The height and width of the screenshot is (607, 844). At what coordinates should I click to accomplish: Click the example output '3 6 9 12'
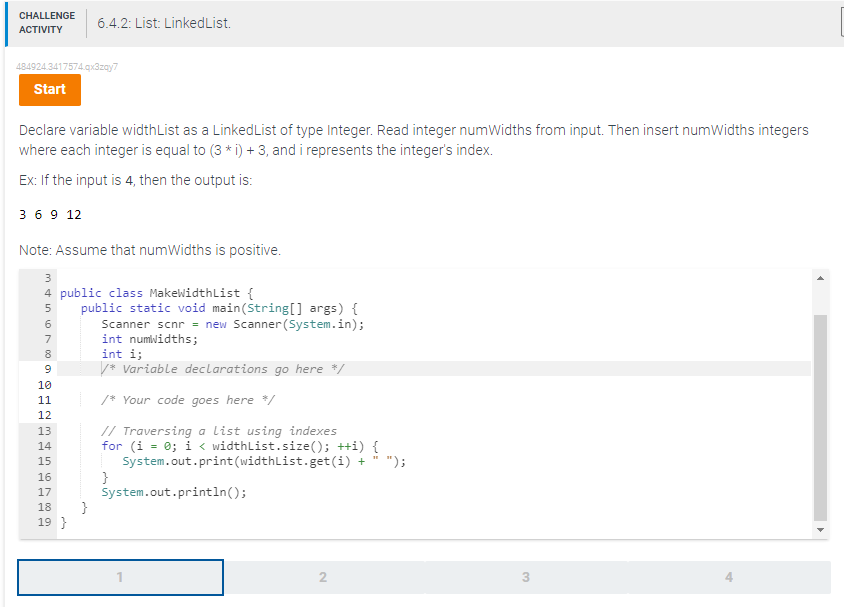(50, 215)
